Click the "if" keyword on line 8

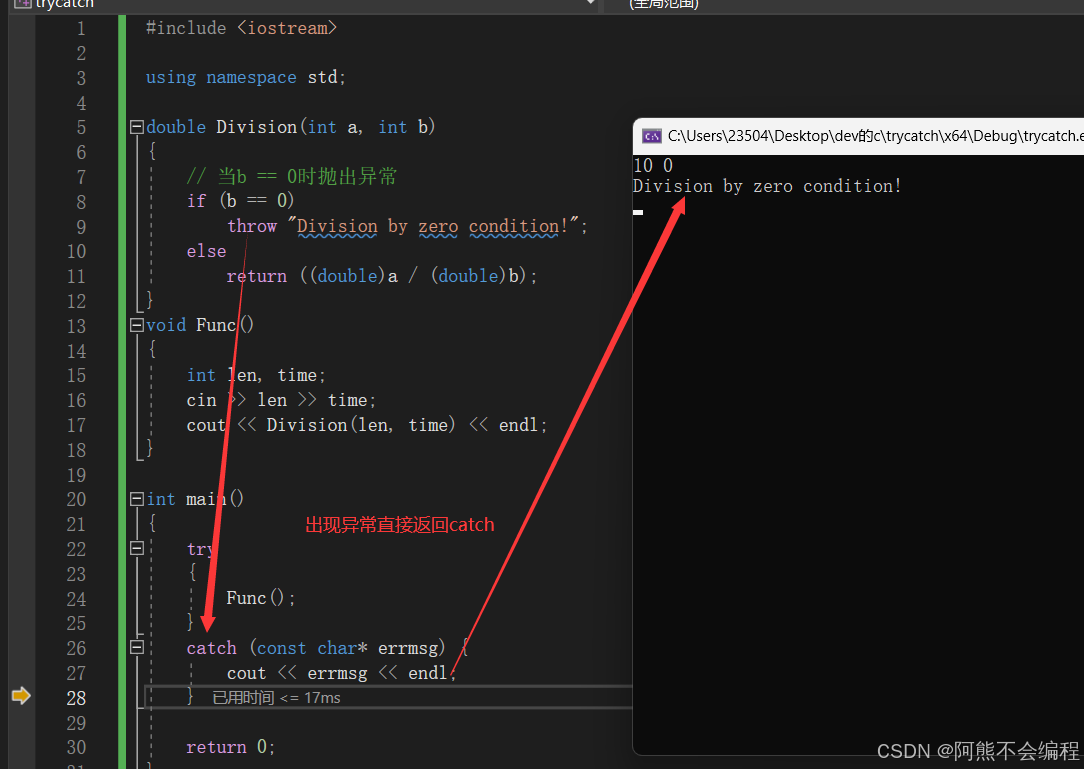(x=196, y=201)
